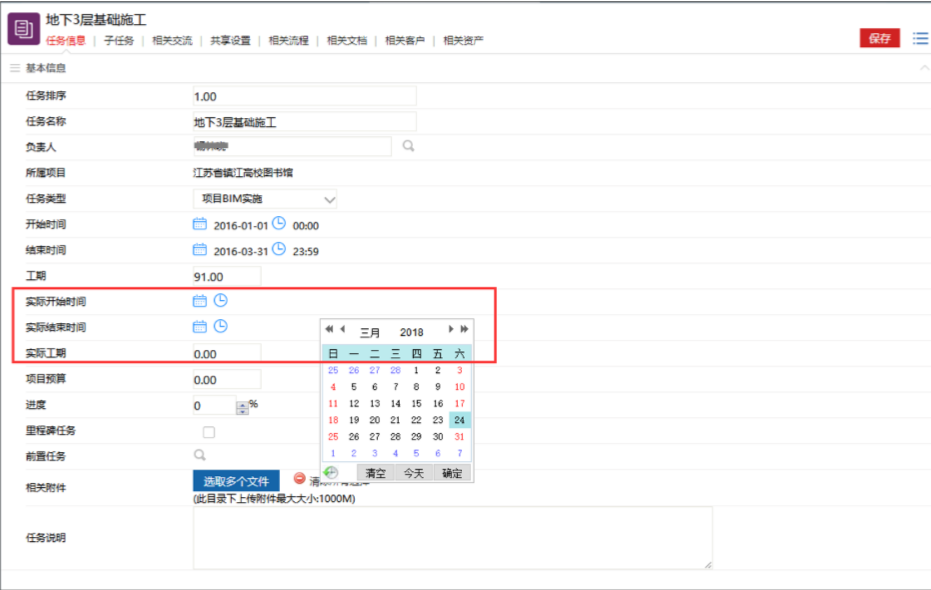Switch to 任务信息 tab
This screenshot has width=931, height=590.
tap(65, 40)
